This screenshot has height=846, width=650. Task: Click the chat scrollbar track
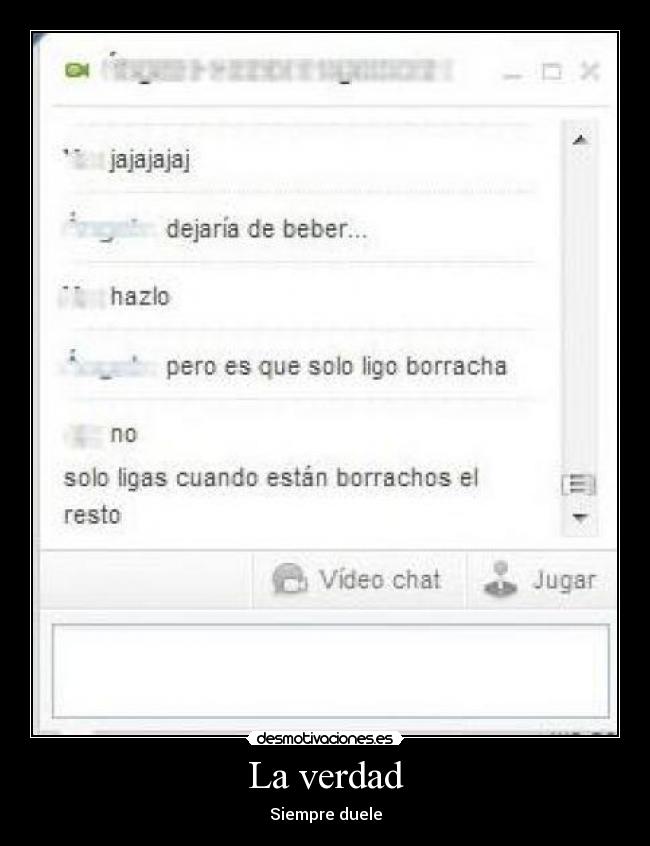tap(580, 313)
